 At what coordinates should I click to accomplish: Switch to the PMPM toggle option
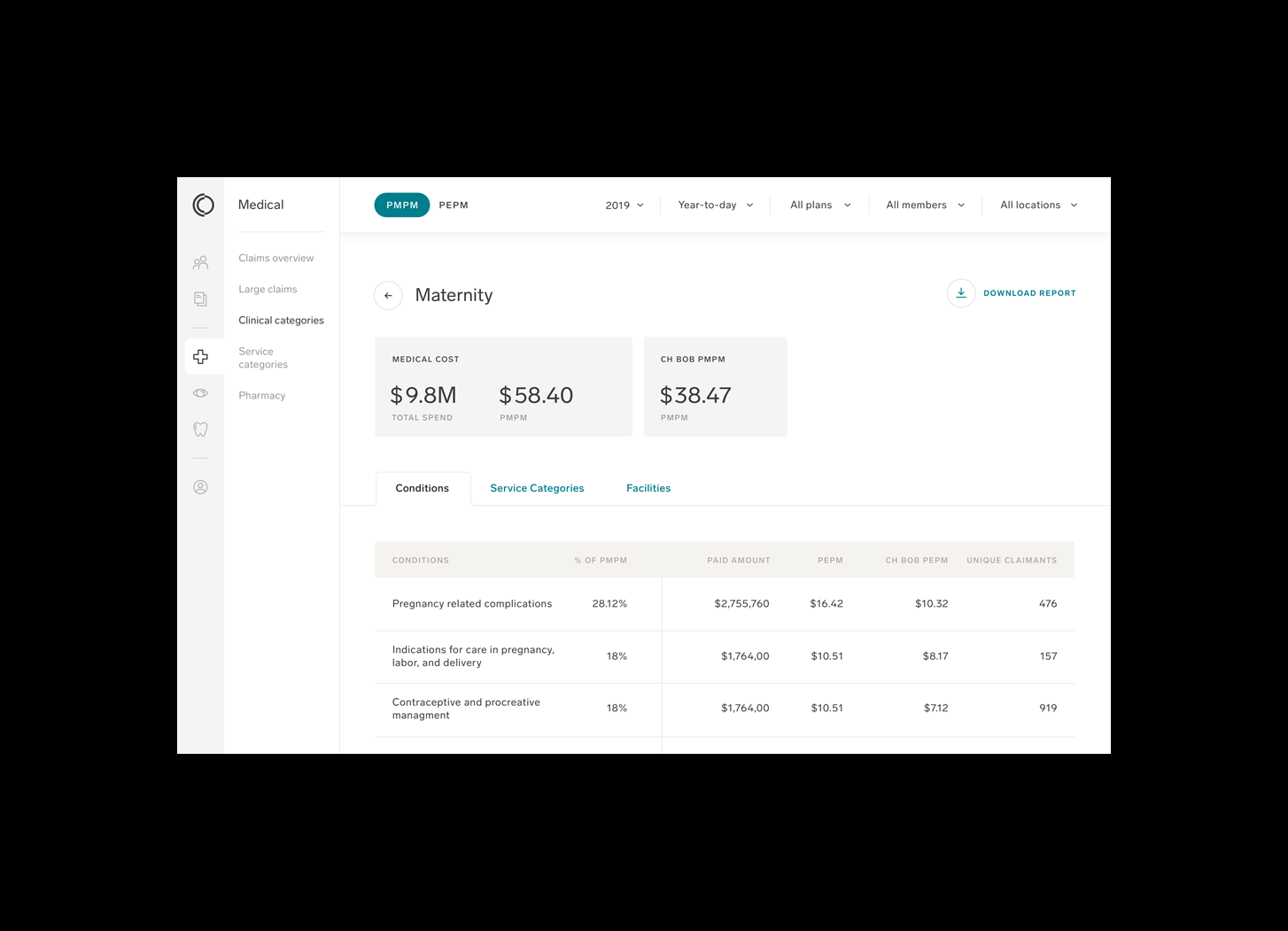coord(402,206)
